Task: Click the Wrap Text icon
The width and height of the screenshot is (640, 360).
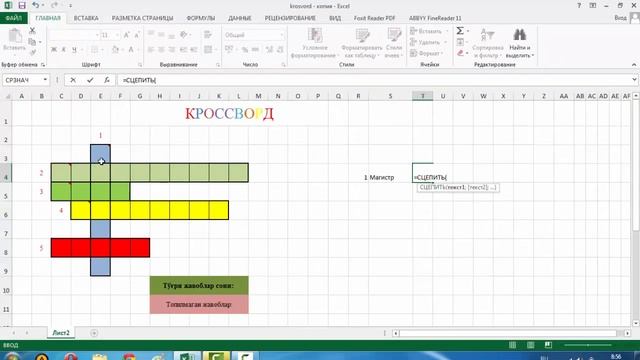Action: tap(208, 35)
